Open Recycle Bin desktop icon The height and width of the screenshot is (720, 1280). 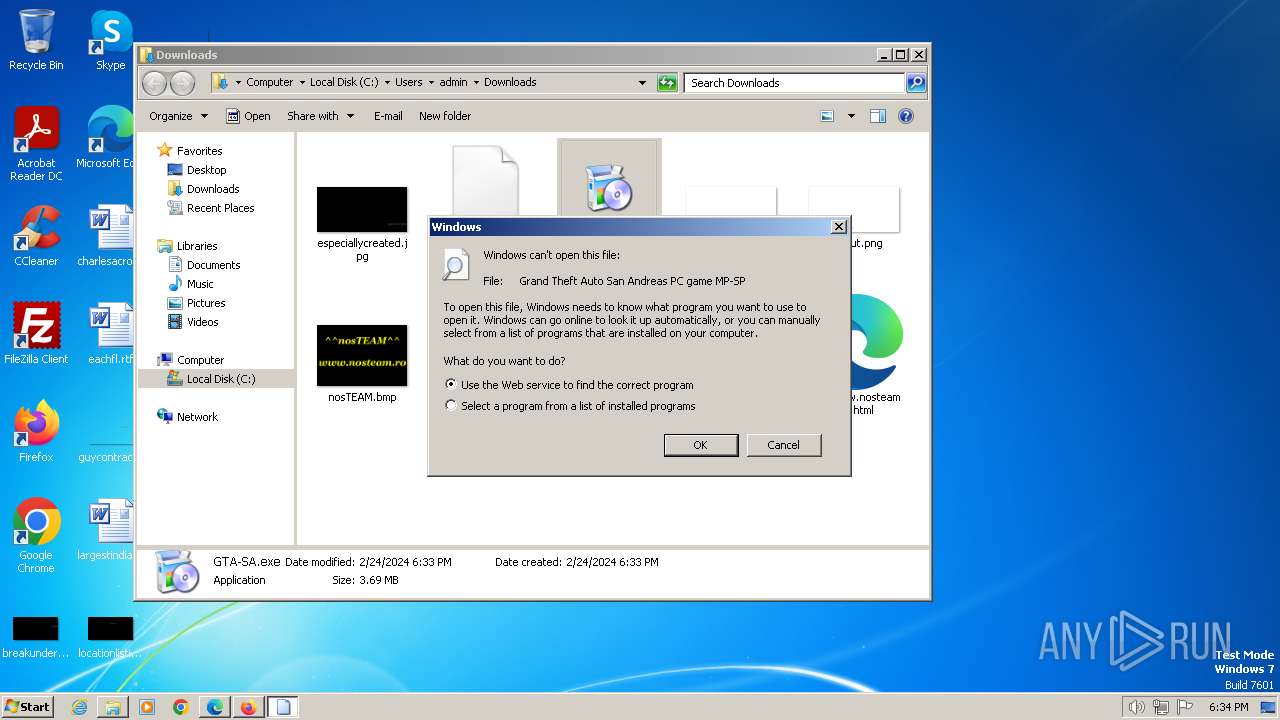pyautogui.click(x=36, y=40)
